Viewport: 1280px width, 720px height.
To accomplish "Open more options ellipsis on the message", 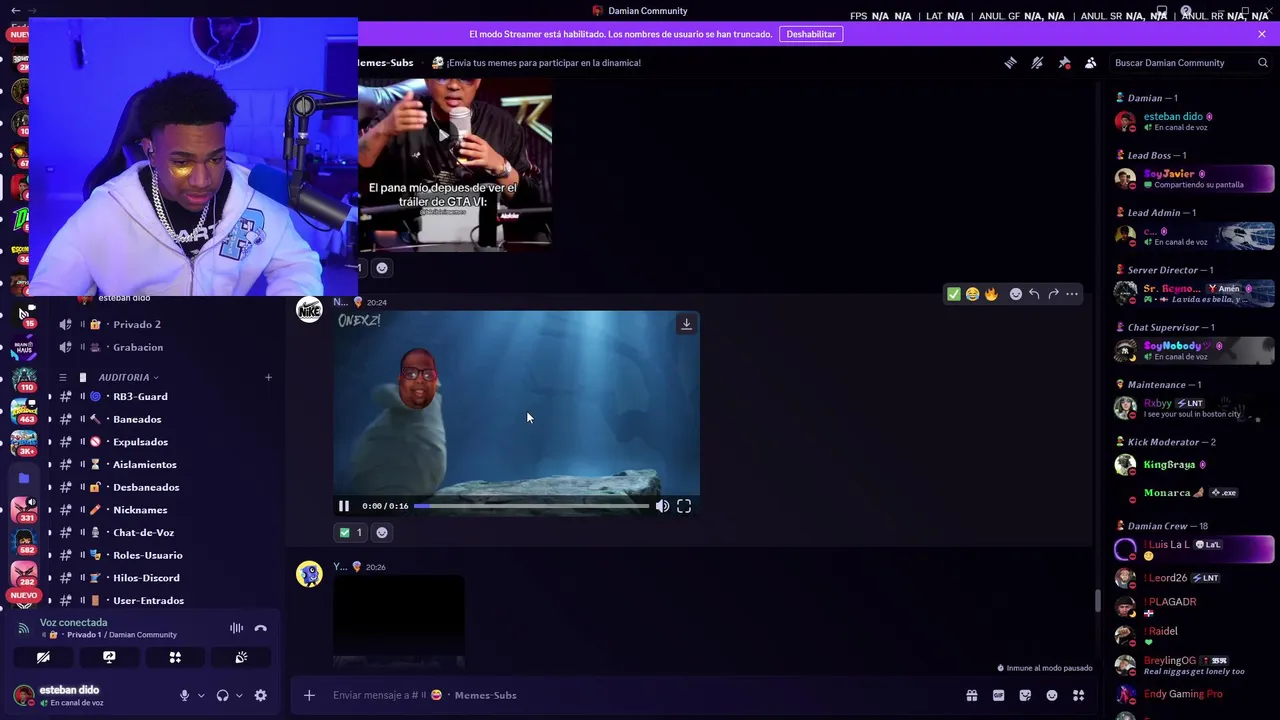I will click(x=1072, y=294).
